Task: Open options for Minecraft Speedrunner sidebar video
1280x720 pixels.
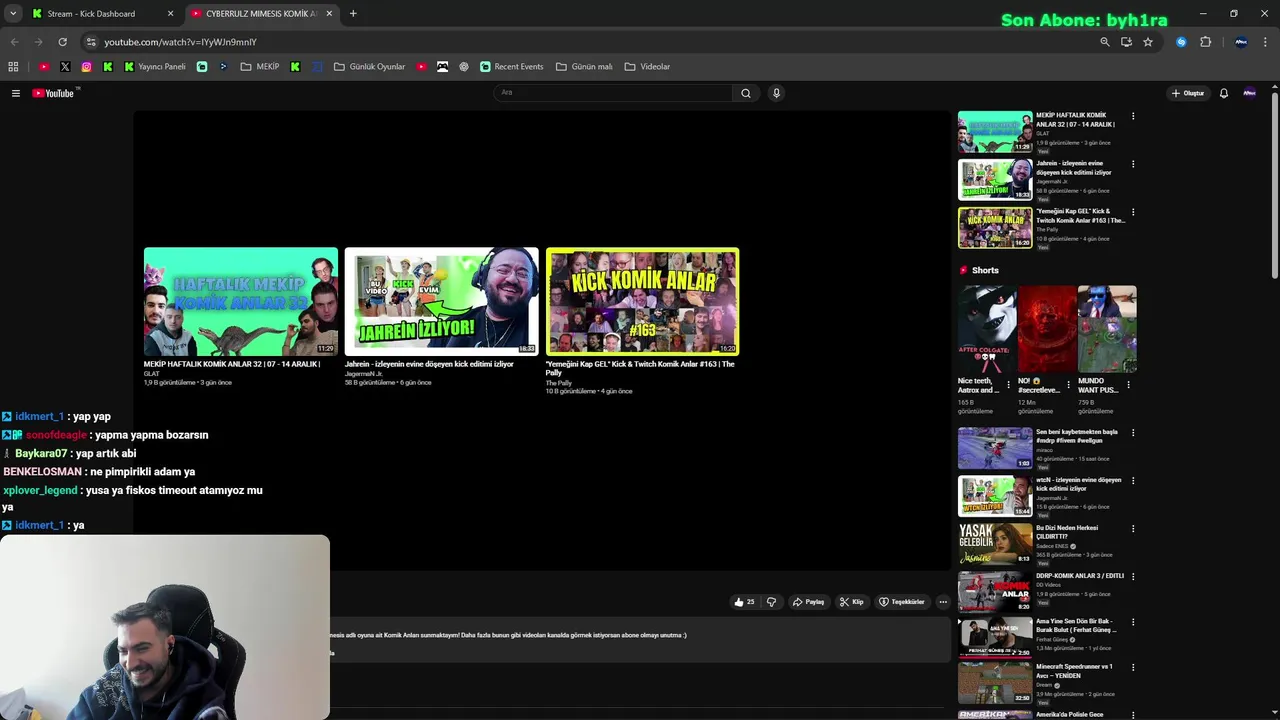Action: (1133, 667)
